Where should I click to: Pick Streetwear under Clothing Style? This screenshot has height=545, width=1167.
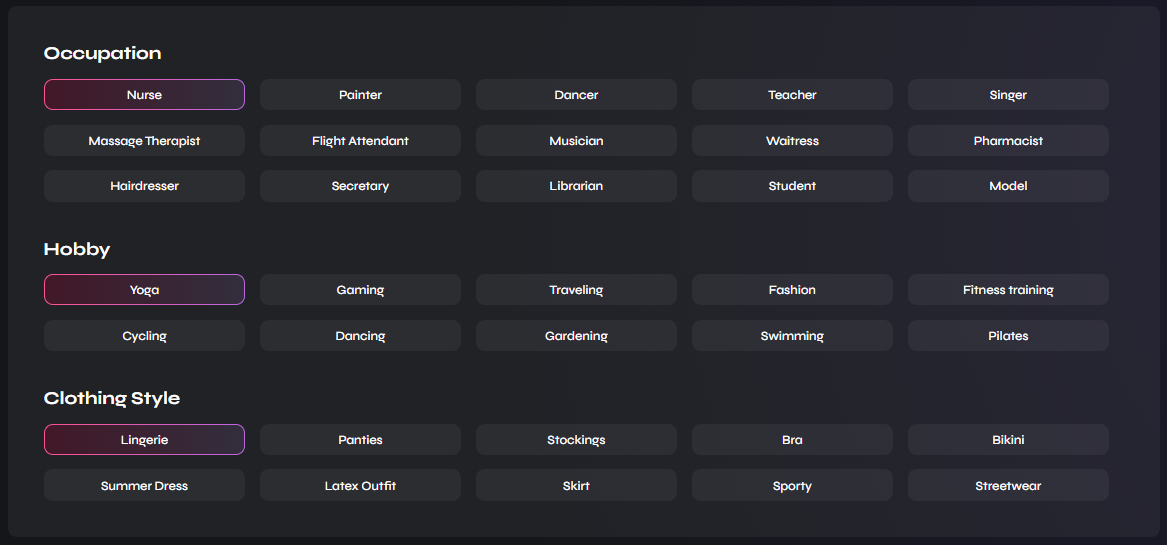point(1008,486)
